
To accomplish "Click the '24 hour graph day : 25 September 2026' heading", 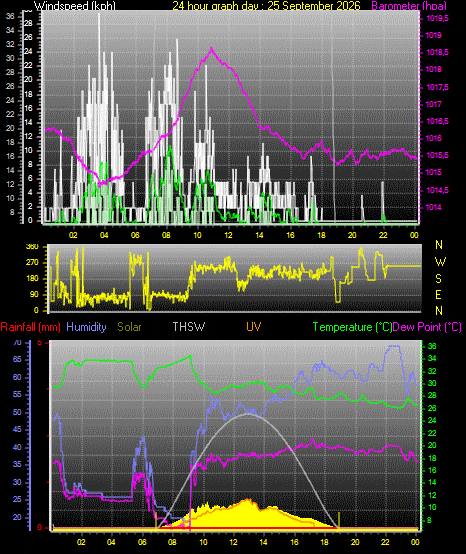I will pyautogui.click(x=266, y=6).
